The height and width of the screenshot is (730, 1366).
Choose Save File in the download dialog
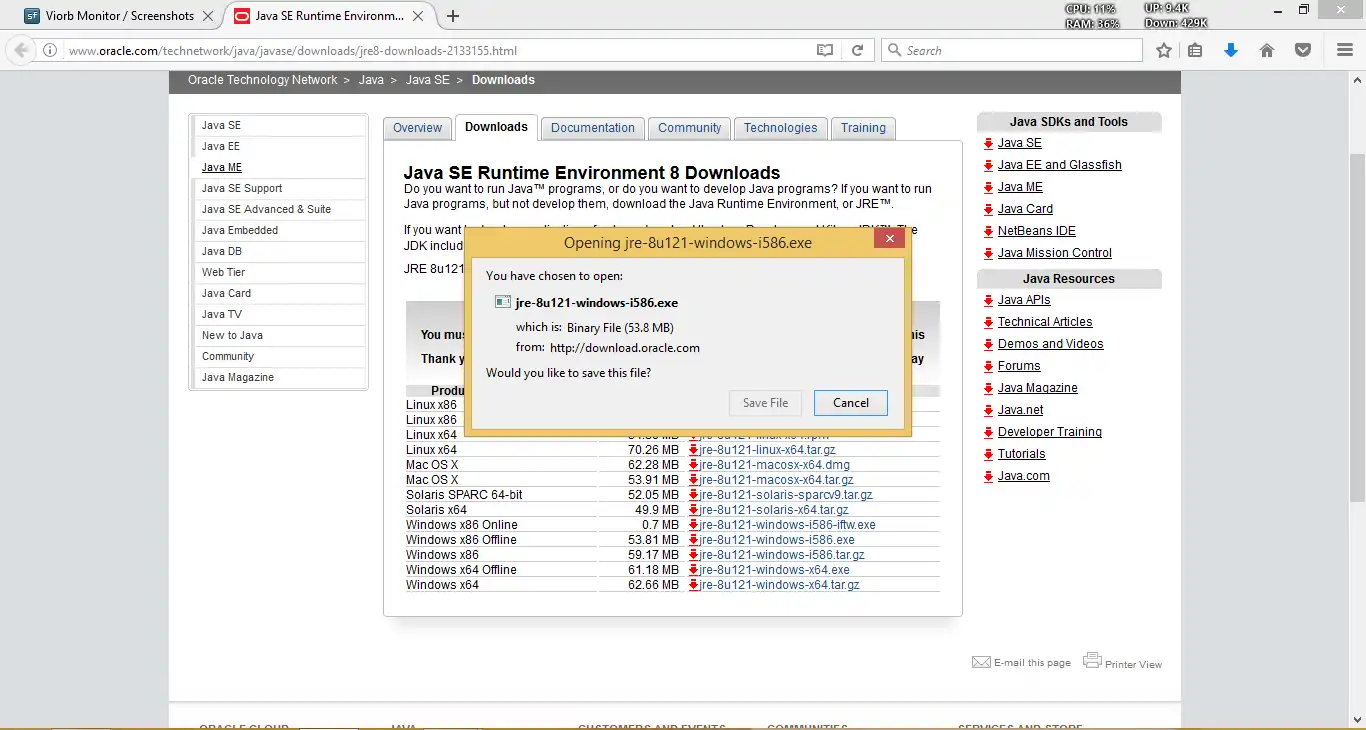click(x=766, y=403)
